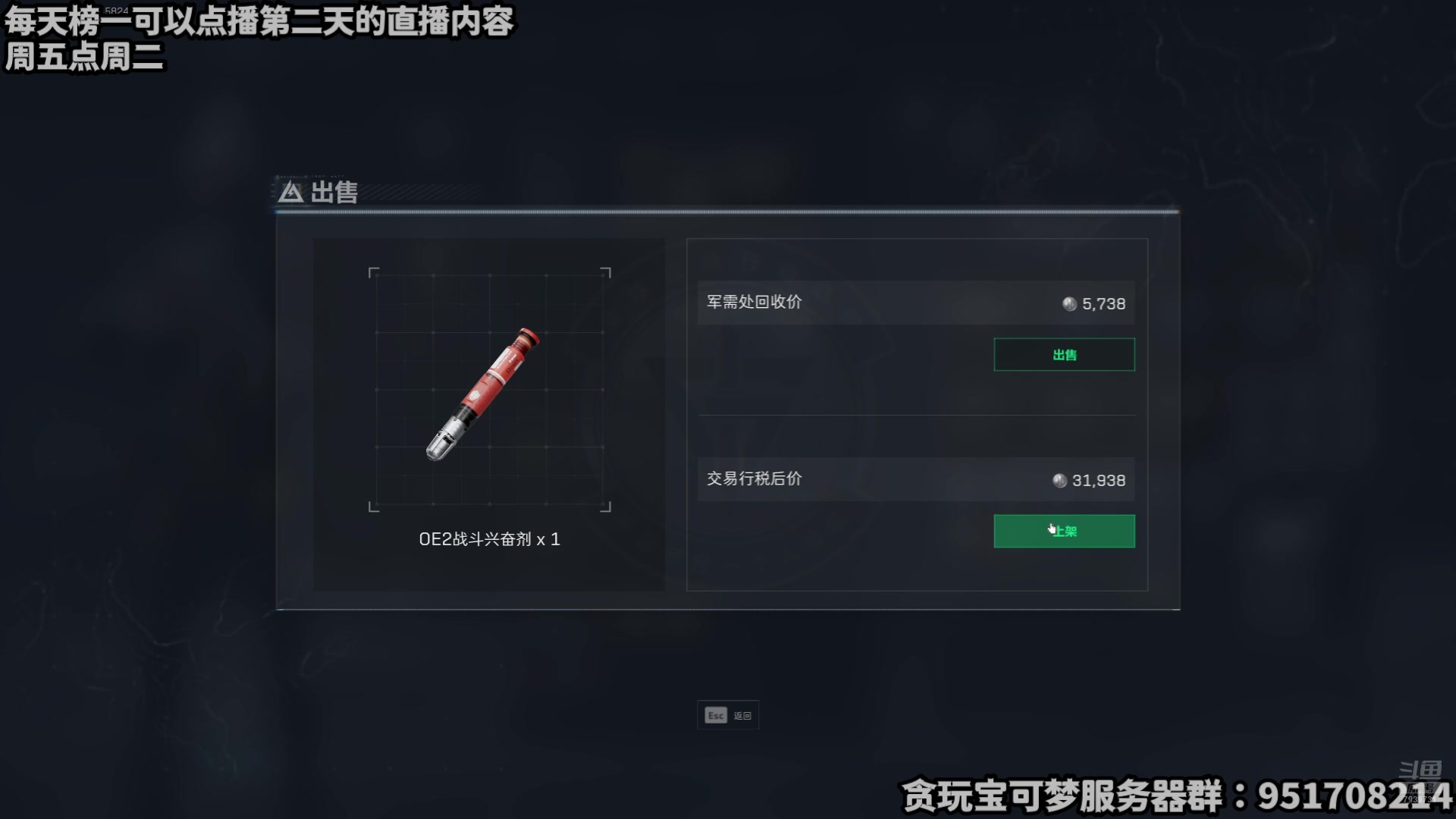Select the OE2 combat stimulant item image
Image resolution: width=1456 pixels, height=819 pixels.
point(483,394)
